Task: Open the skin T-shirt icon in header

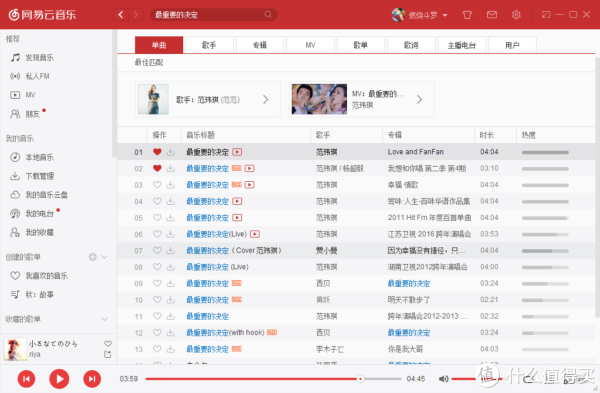Action: tap(467, 15)
